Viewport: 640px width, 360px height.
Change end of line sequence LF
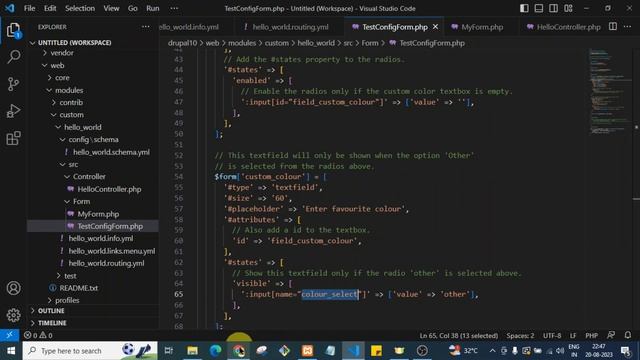573,335
